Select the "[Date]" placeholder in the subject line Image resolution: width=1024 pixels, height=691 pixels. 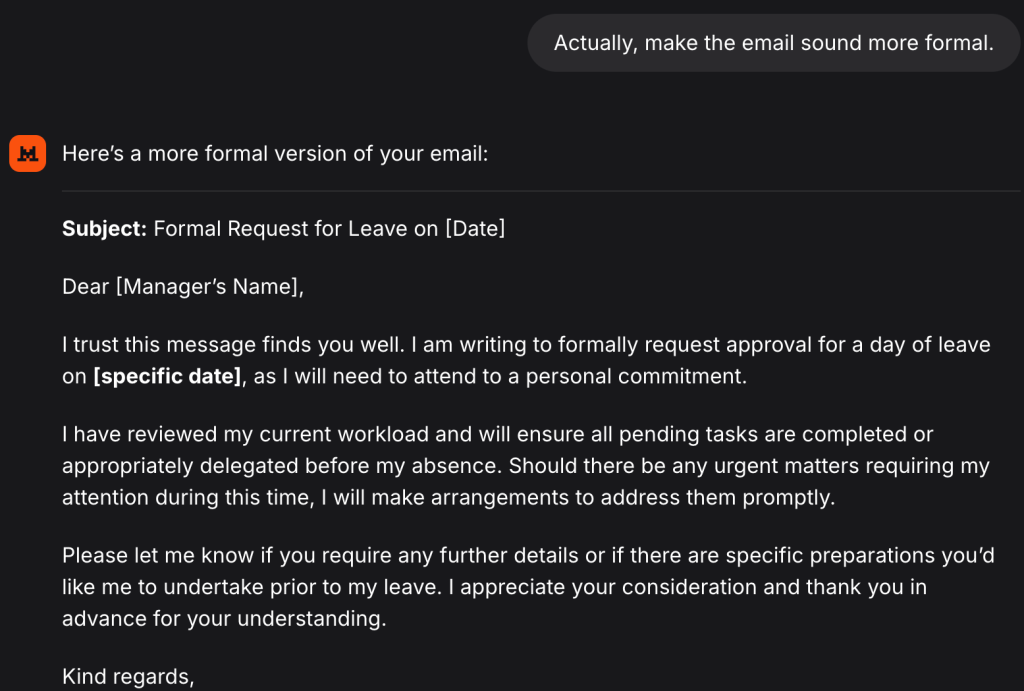[x=475, y=228]
